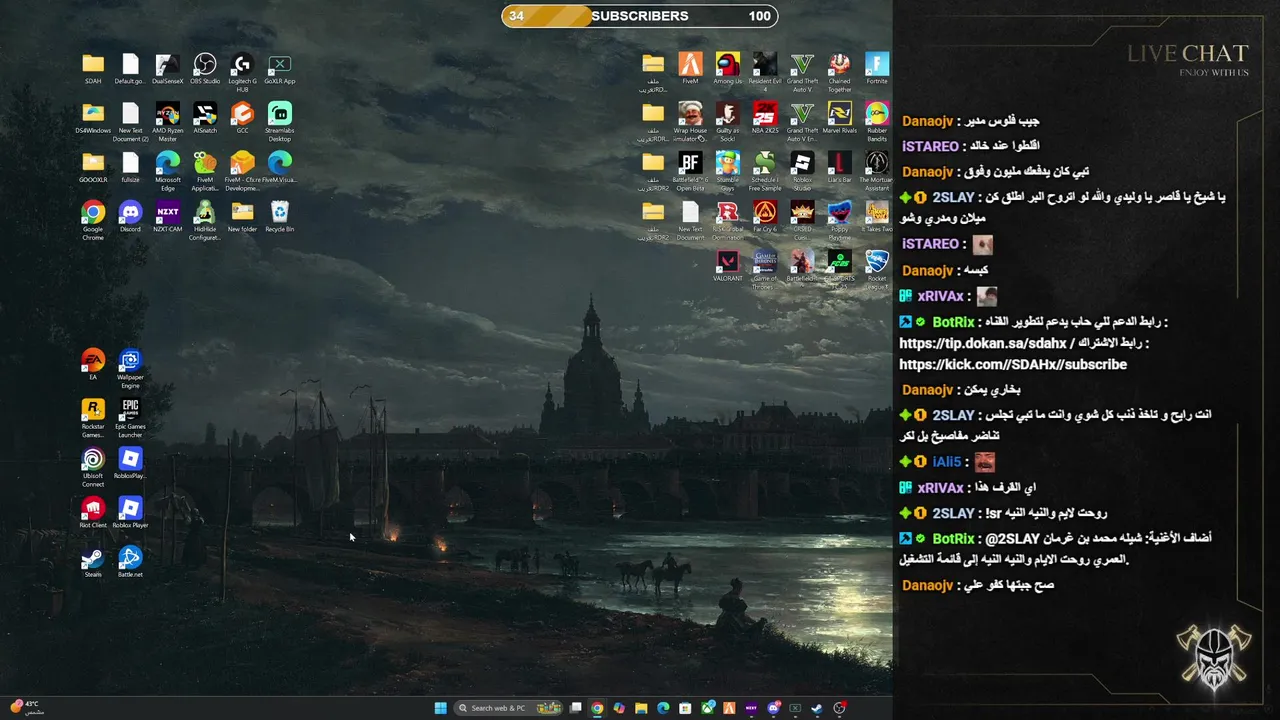1280x720 pixels.
Task: Click the Search web & PC box
Action: coord(507,708)
